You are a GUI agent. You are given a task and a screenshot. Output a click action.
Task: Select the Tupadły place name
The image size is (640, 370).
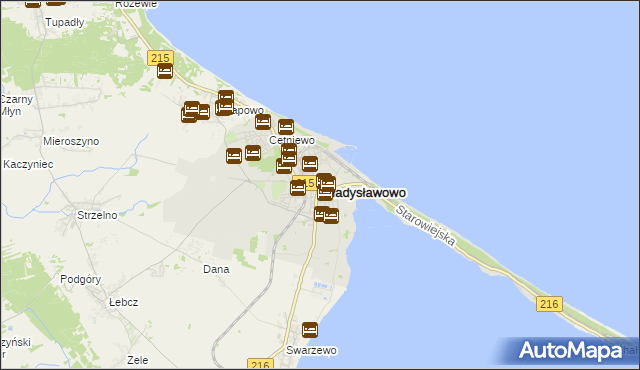click(x=65, y=22)
